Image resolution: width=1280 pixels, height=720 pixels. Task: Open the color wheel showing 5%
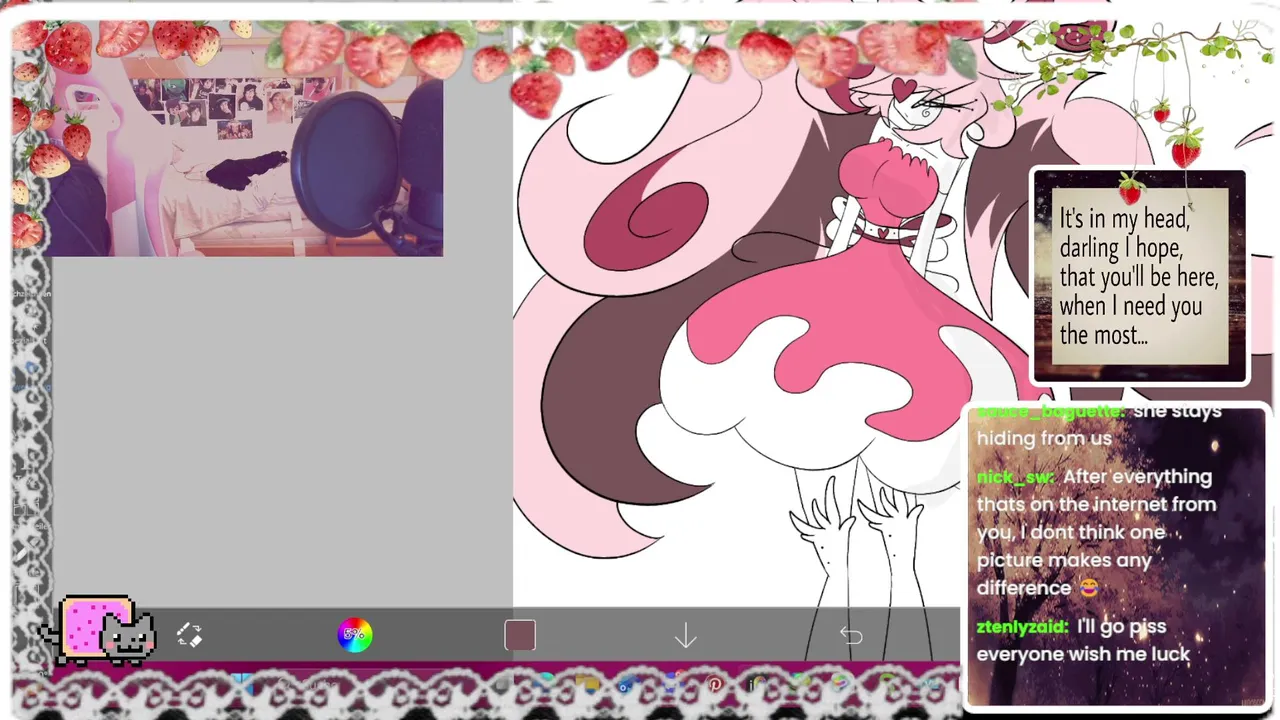click(355, 635)
